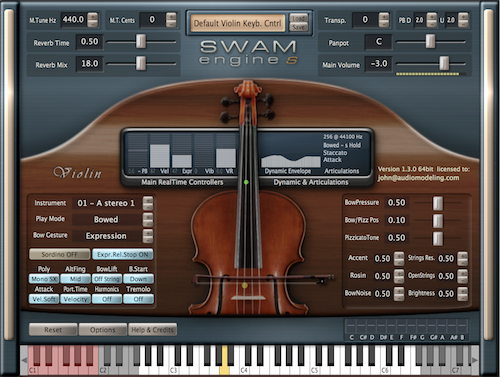
Task: Toggle Expr.Rel.Stop ON button
Action: 123,254
